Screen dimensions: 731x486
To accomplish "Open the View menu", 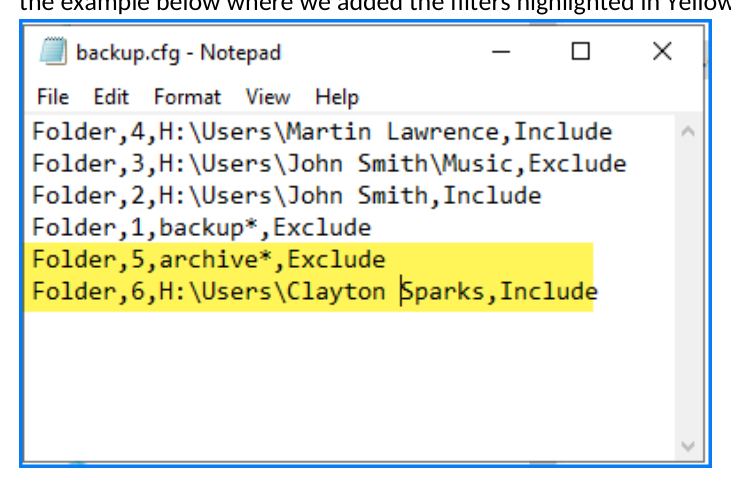I will point(268,97).
